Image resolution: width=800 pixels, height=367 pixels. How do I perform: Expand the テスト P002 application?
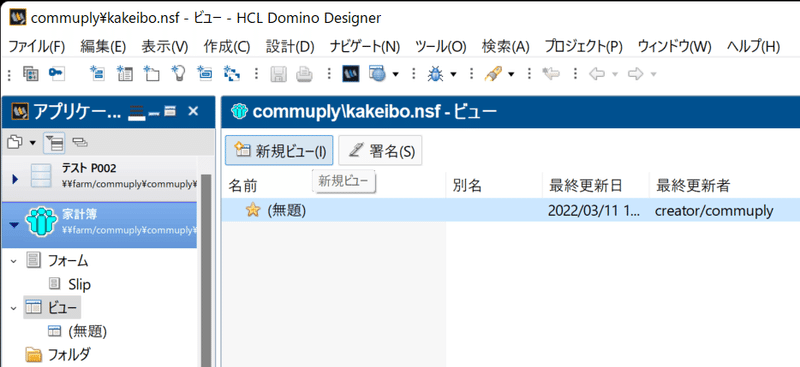(x=15, y=179)
